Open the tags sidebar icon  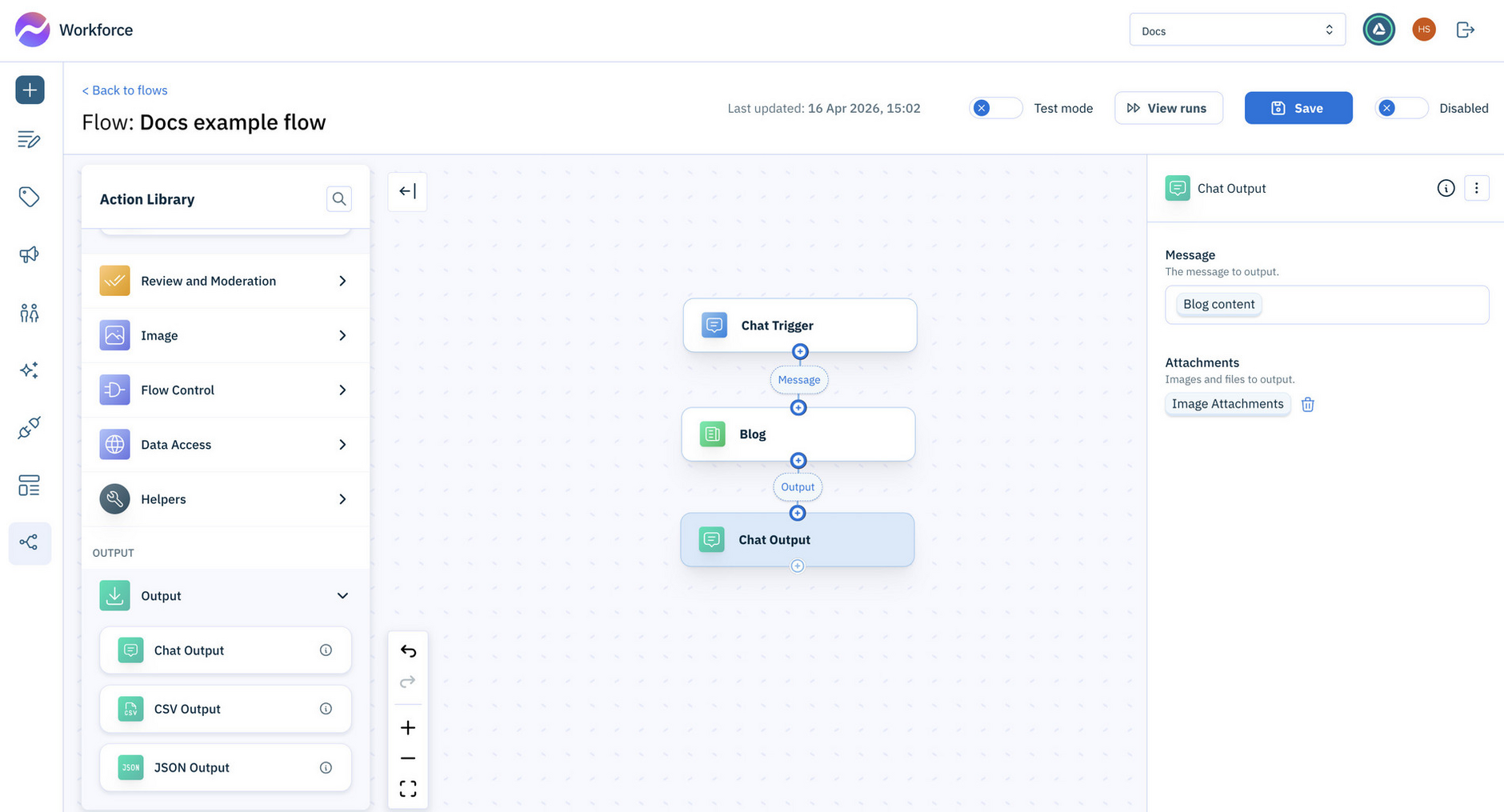click(30, 197)
